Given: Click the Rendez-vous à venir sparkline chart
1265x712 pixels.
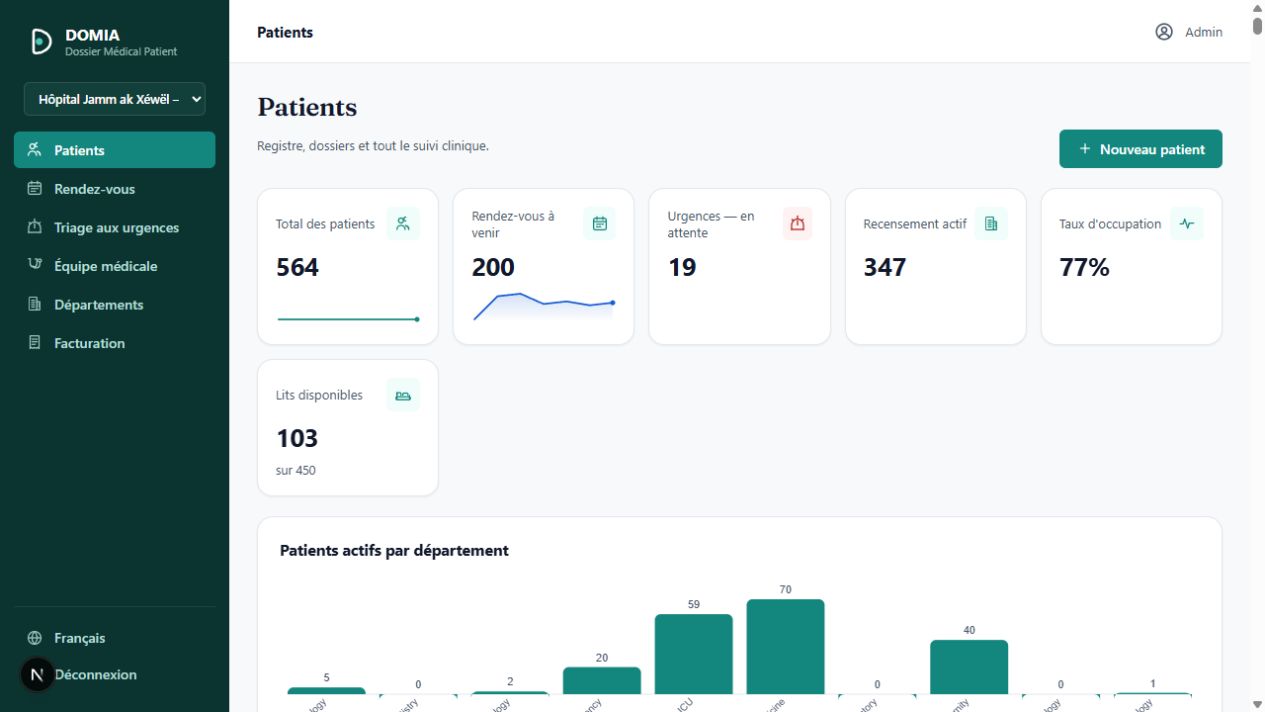Looking at the screenshot, I should [x=543, y=306].
